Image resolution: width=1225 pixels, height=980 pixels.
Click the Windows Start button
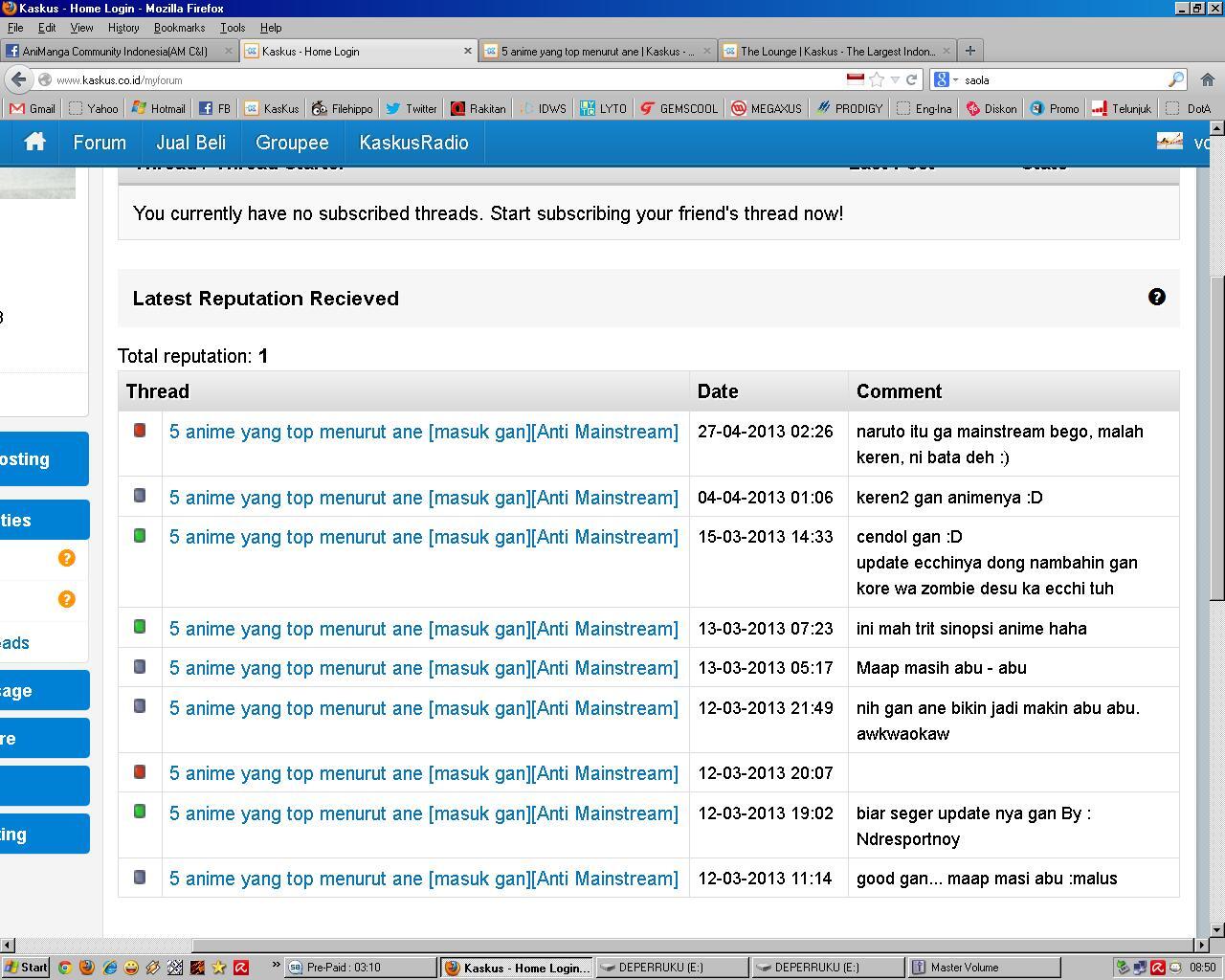[26, 968]
